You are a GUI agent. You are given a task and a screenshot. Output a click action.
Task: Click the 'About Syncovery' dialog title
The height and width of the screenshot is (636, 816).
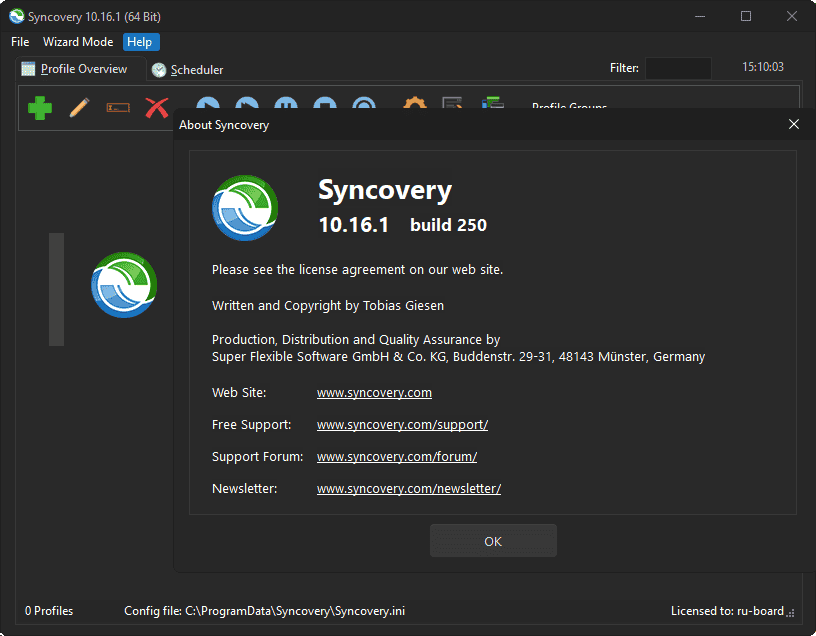pos(224,125)
